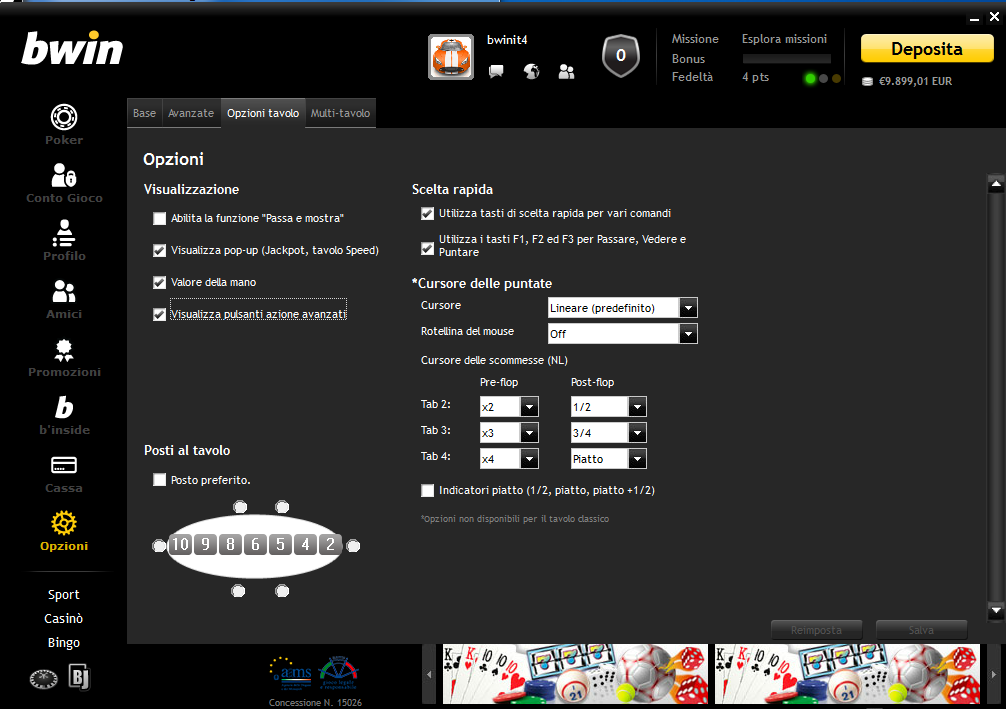The height and width of the screenshot is (709, 1006).
Task: Open Rotellina del mouse dropdown
Action: coord(622,334)
